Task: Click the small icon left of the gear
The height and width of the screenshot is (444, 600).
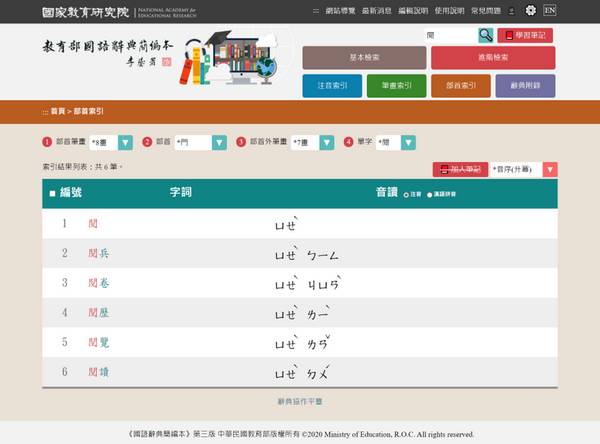Action: click(x=512, y=11)
